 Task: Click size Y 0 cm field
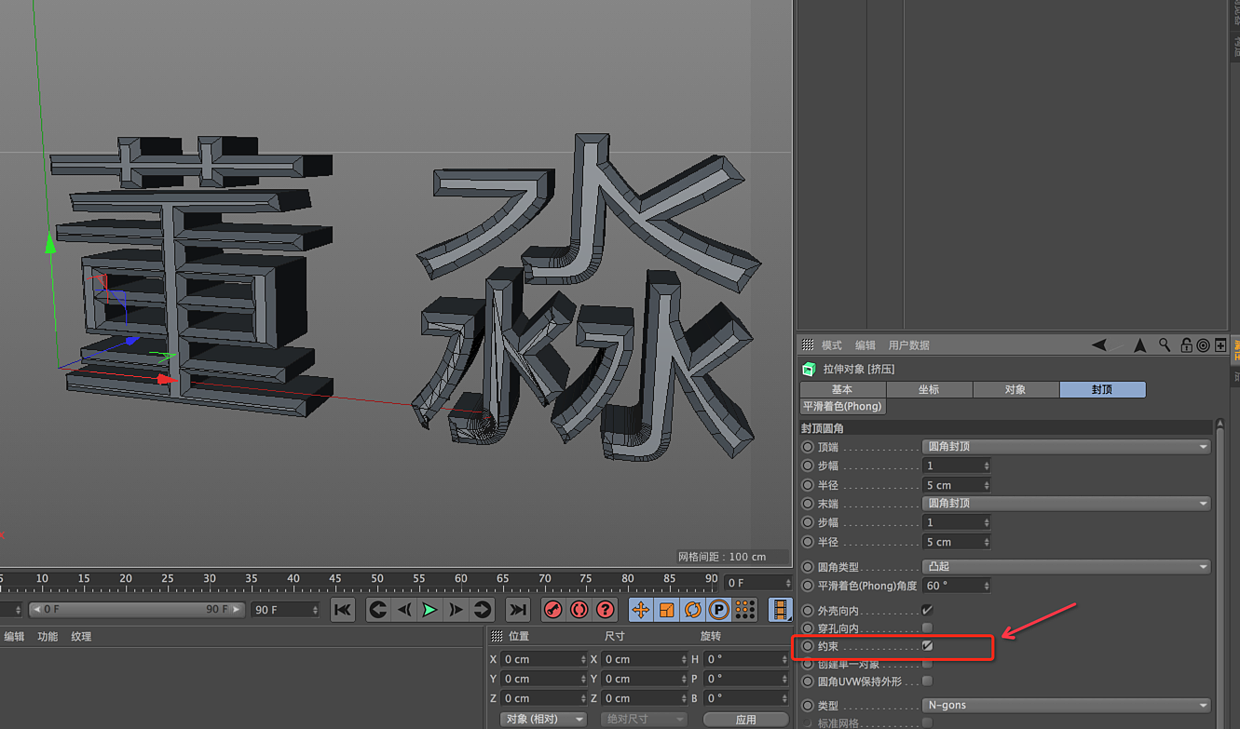tap(644, 679)
